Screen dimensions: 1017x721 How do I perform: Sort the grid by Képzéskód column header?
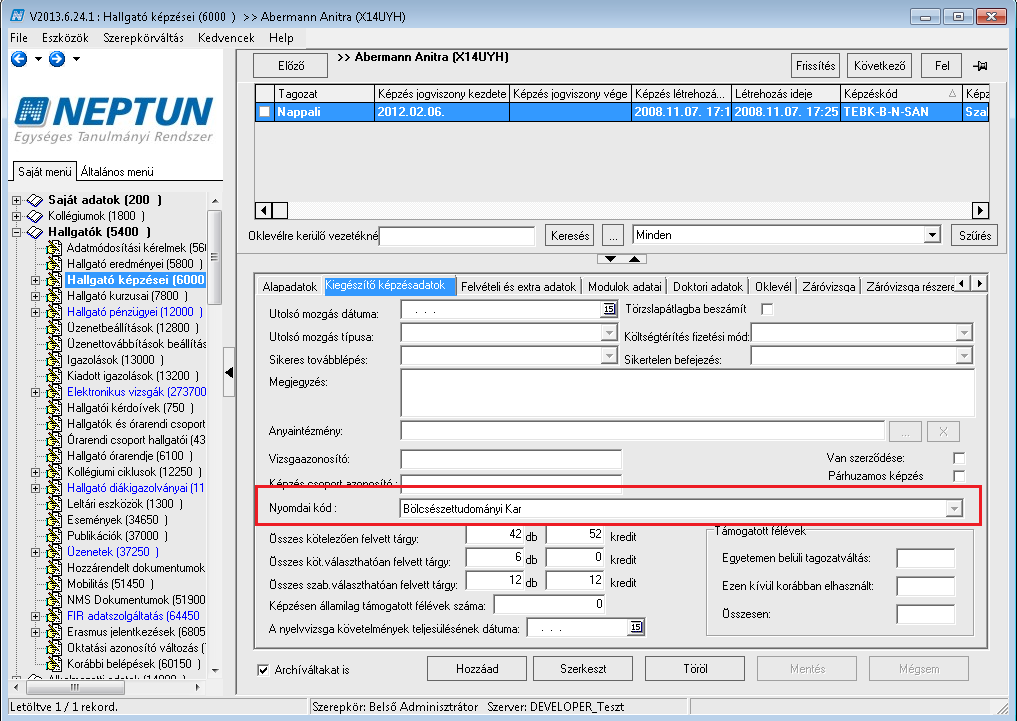[x=901, y=93]
